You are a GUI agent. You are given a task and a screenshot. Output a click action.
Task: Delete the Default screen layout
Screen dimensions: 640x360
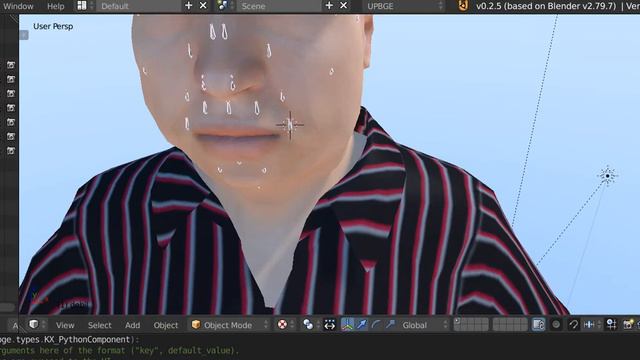click(203, 6)
